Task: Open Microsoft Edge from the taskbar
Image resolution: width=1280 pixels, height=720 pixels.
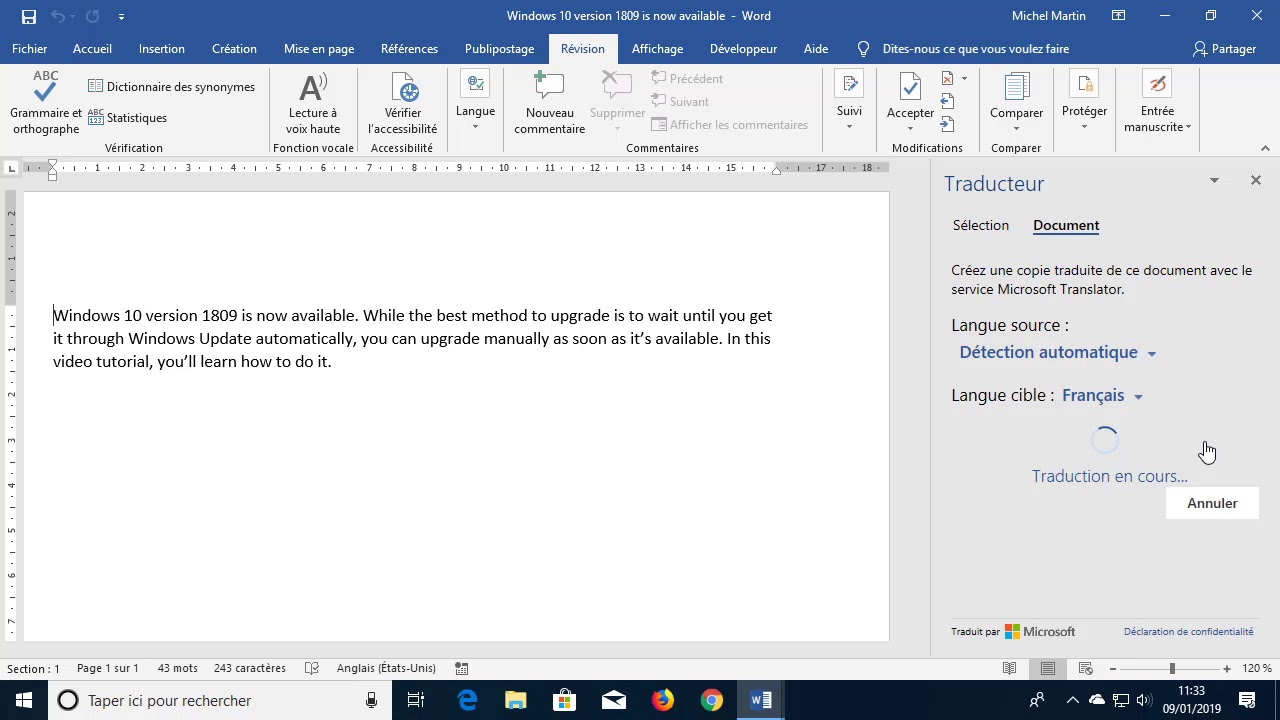Action: [x=467, y=700]
